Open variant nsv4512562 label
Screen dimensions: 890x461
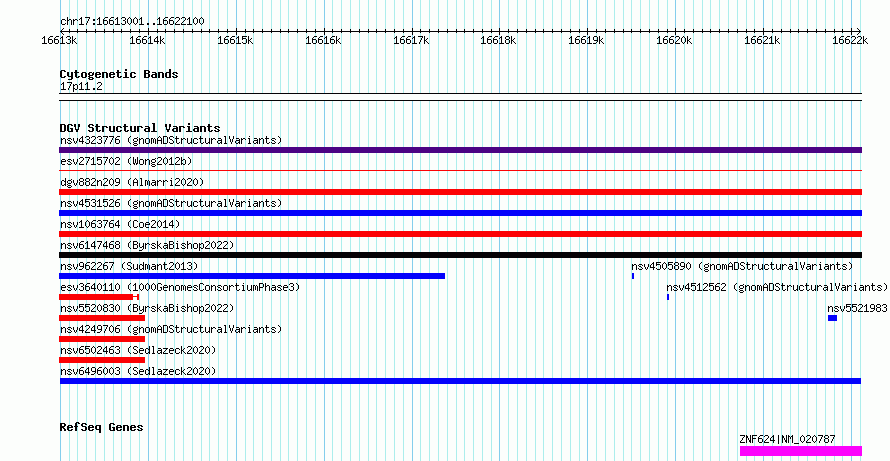click(x=776, y=287)
